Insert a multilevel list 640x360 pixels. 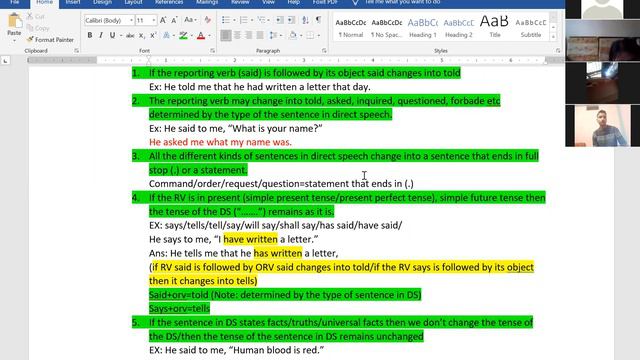pyautogui.click(x=262, y=20)
